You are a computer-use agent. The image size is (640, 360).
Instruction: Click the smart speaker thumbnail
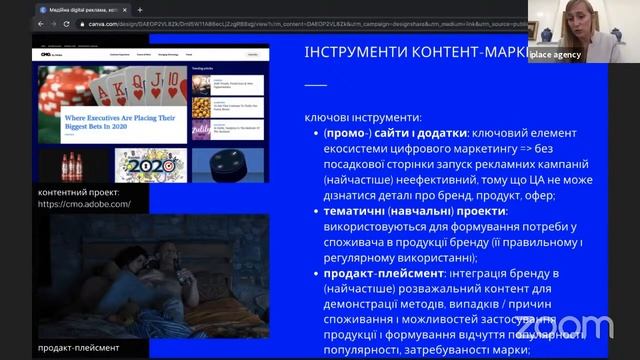tap(228, 165)
